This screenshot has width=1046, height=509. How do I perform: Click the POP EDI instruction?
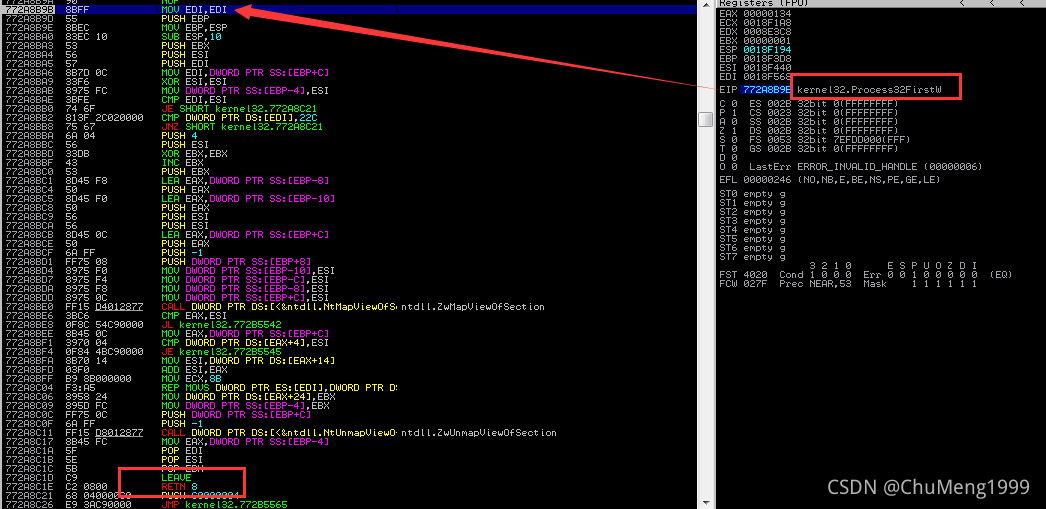(x=182, y=450)
